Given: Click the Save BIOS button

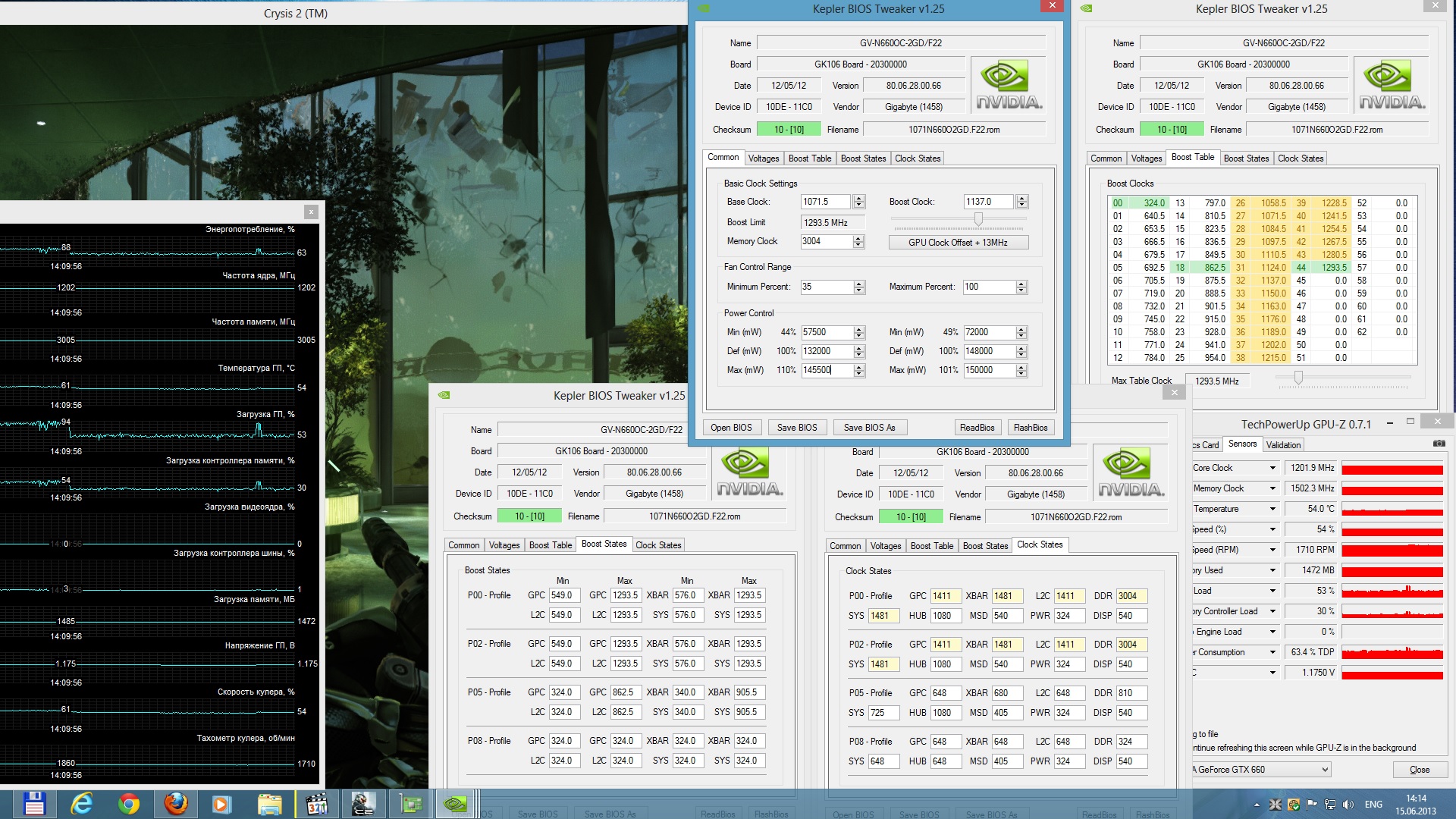Looking at the screenshot, I should (x=797, y=428).
